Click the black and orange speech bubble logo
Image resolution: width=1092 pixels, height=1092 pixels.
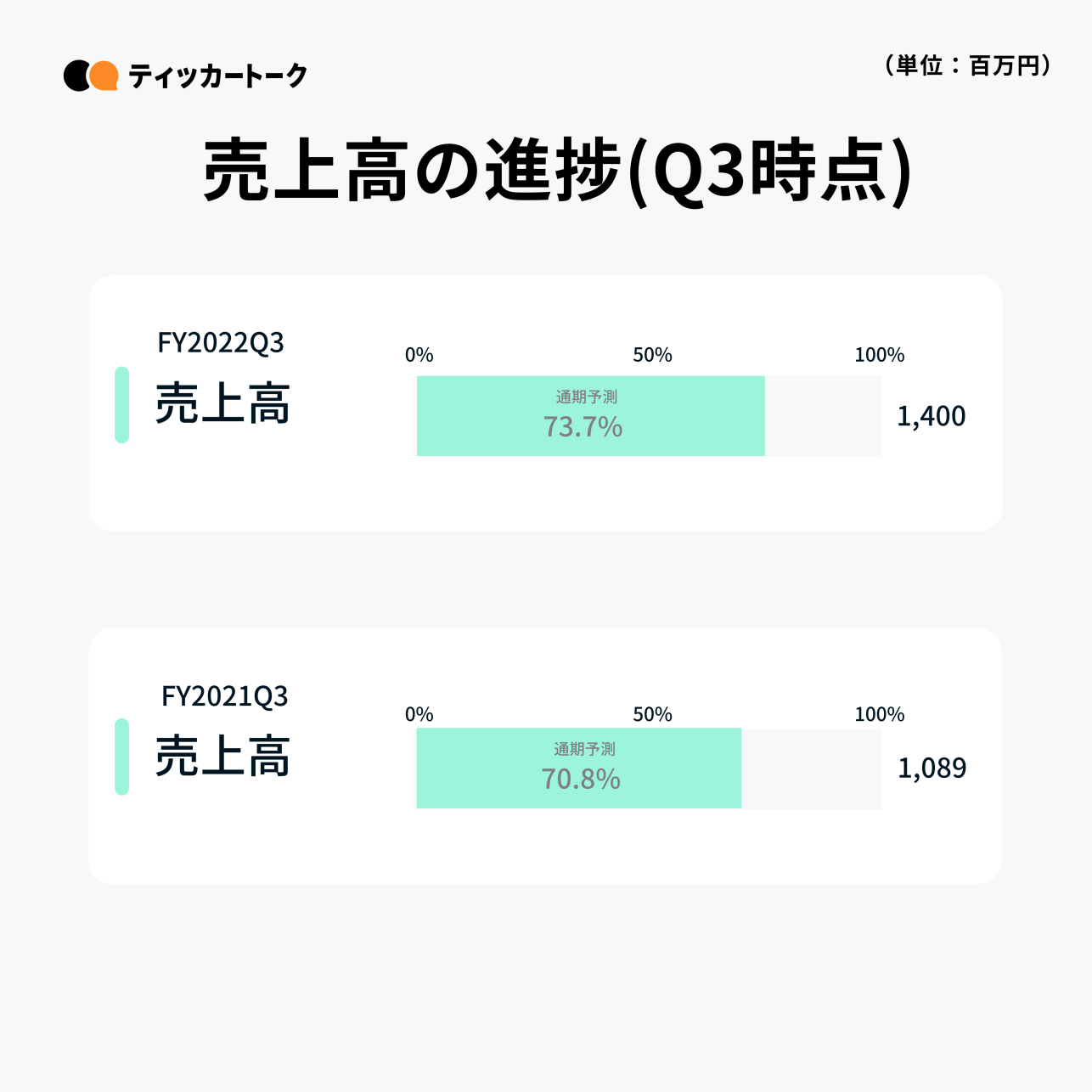coord(91,76)
